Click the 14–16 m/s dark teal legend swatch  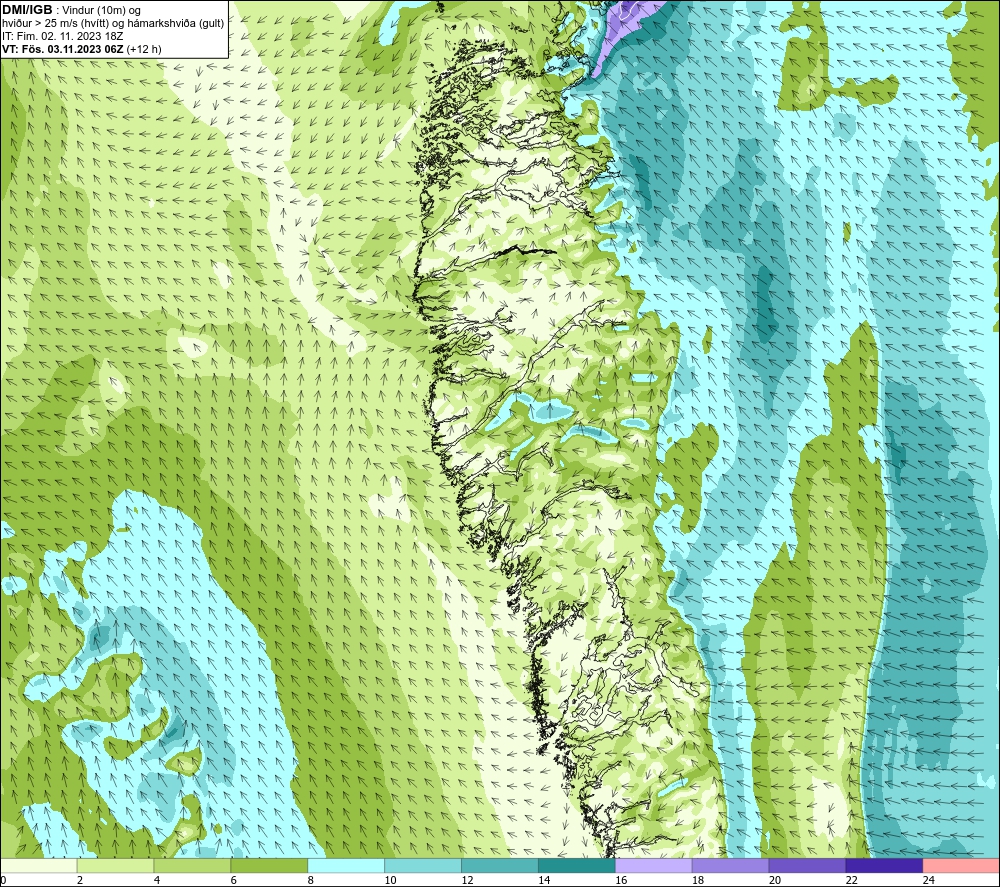click(x=577, y=866)
